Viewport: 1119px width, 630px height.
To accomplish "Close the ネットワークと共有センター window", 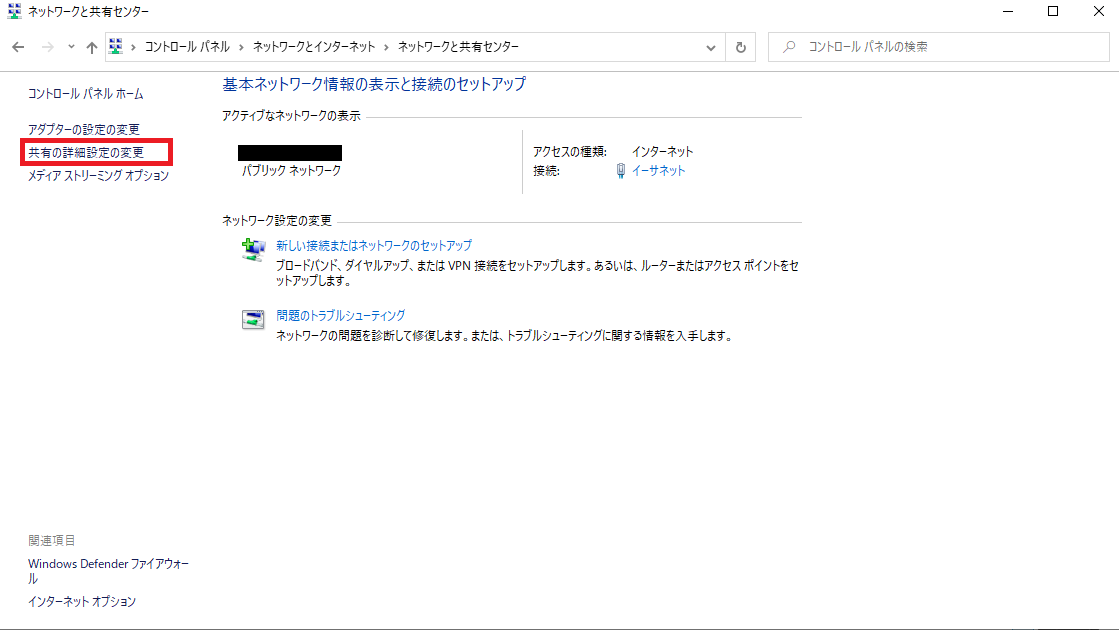I will click(x=1098, y=11).
